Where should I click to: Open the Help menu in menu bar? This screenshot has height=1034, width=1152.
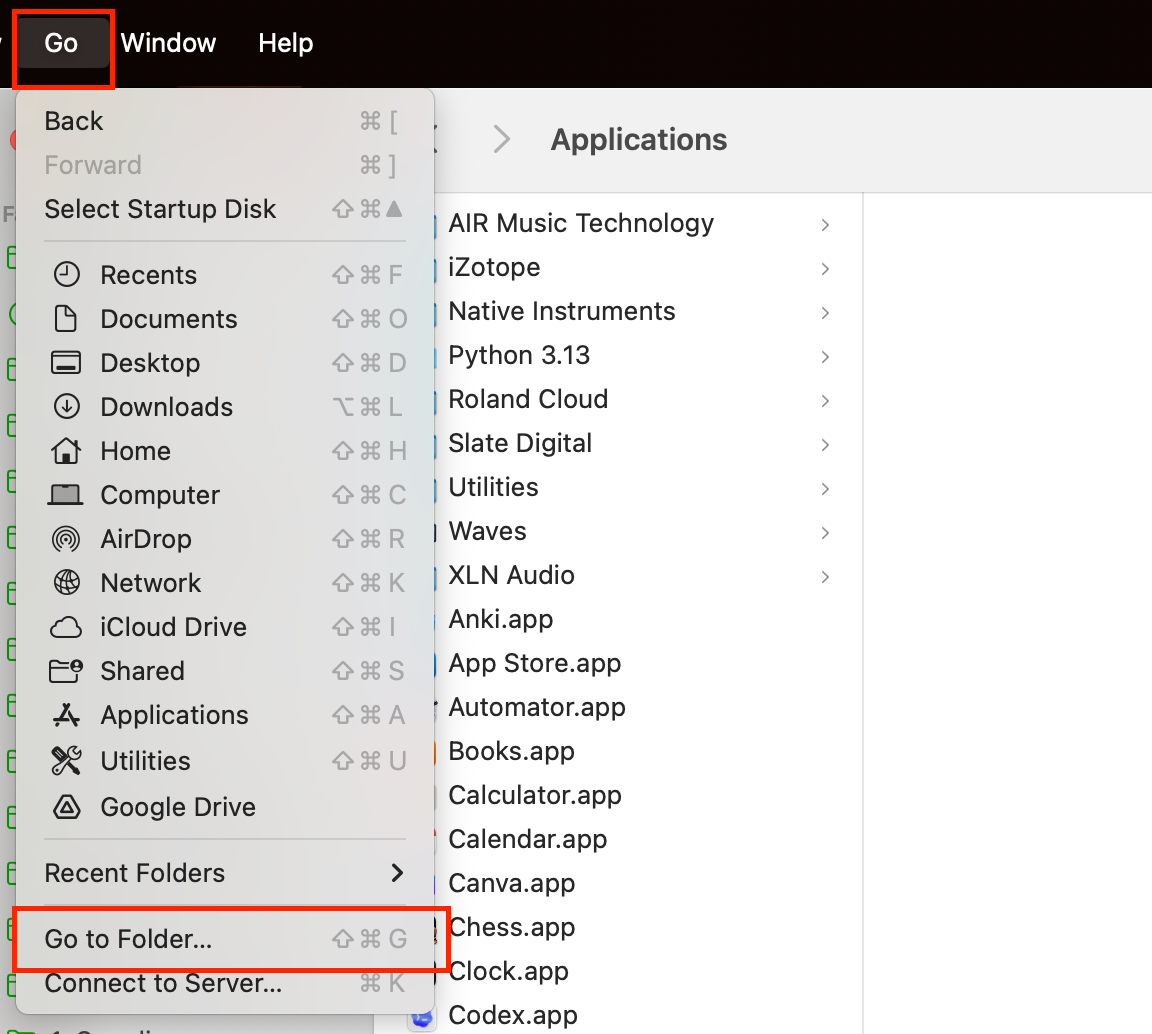285,43
